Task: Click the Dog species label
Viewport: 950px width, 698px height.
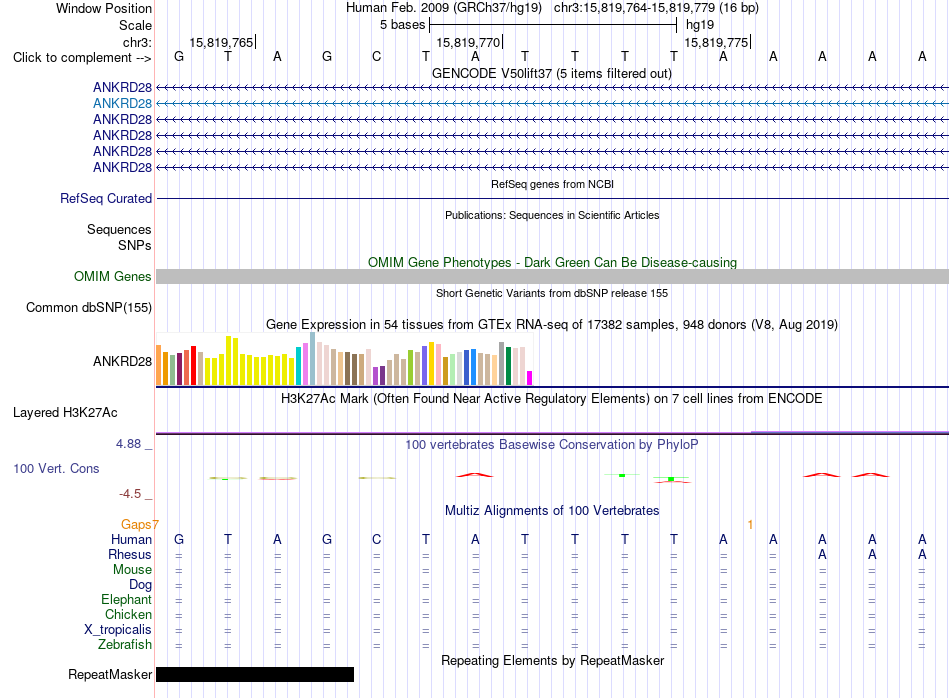Action: [x=140, y=585]
